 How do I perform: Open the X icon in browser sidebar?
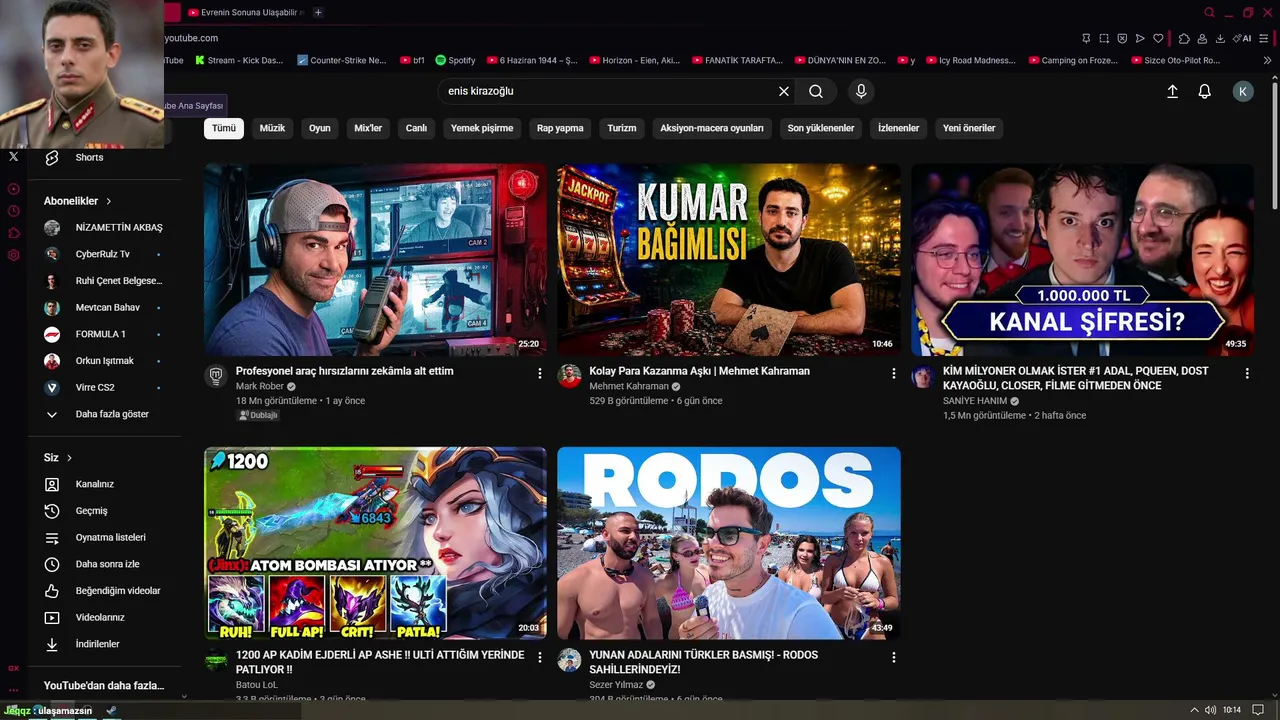pos(13,157)
